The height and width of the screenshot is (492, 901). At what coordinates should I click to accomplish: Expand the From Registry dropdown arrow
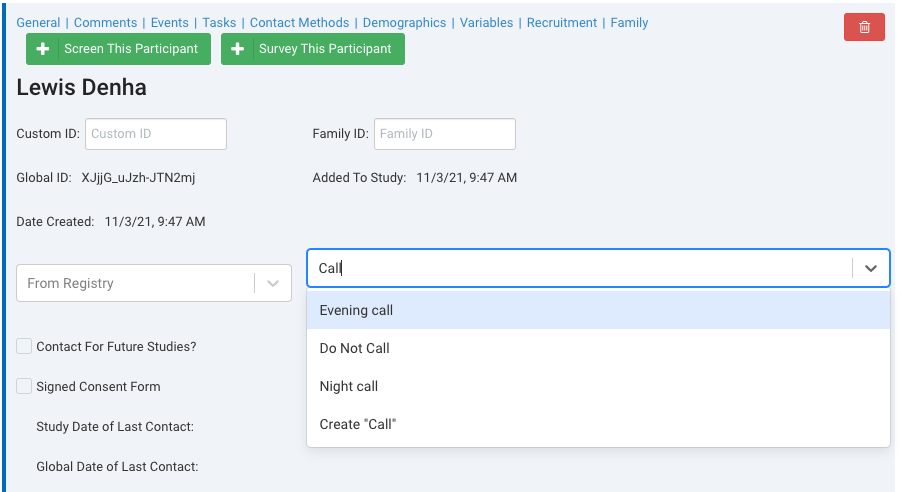tap(273, 283)
